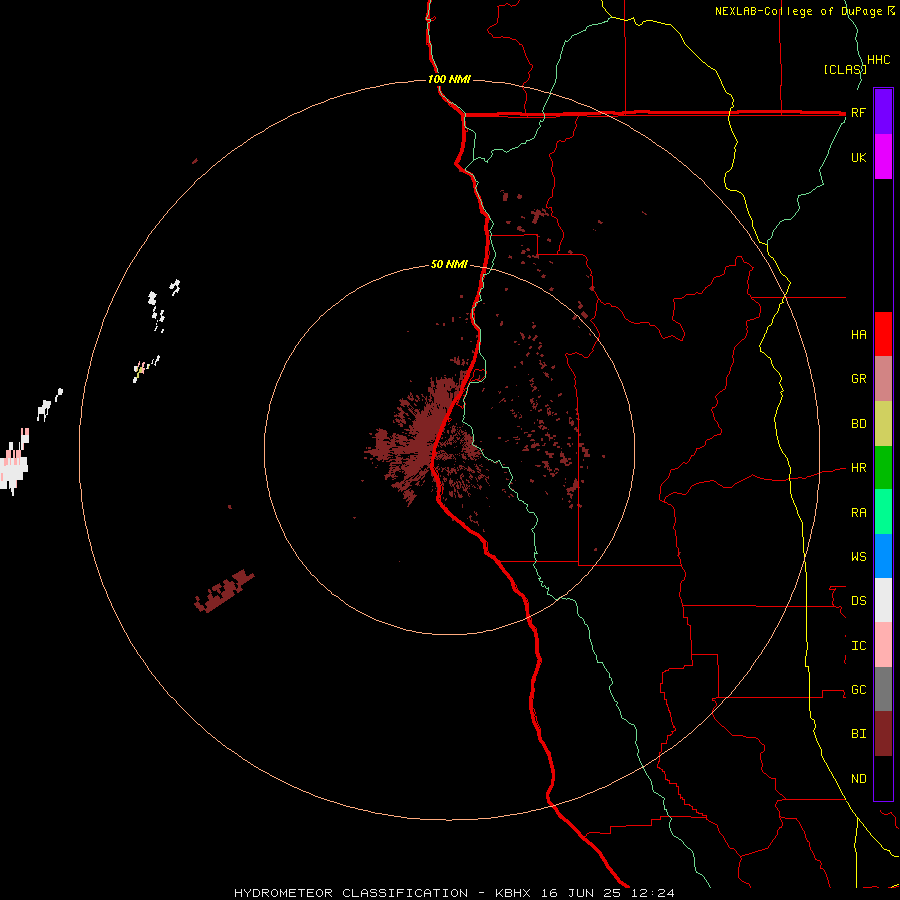Viewport: 900px width, 900px height.
Task: Click the [CLAS] units label
Action: [x=844, y=69]
